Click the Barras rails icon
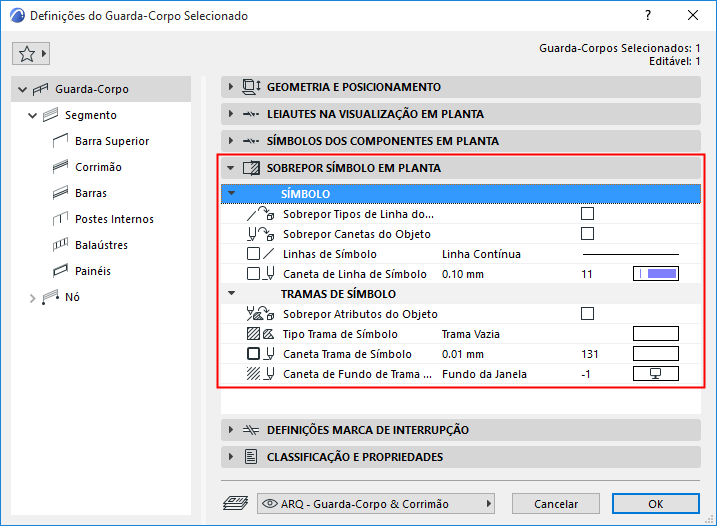The height and width of the screenshot is (526, 717). pos(60,193)
